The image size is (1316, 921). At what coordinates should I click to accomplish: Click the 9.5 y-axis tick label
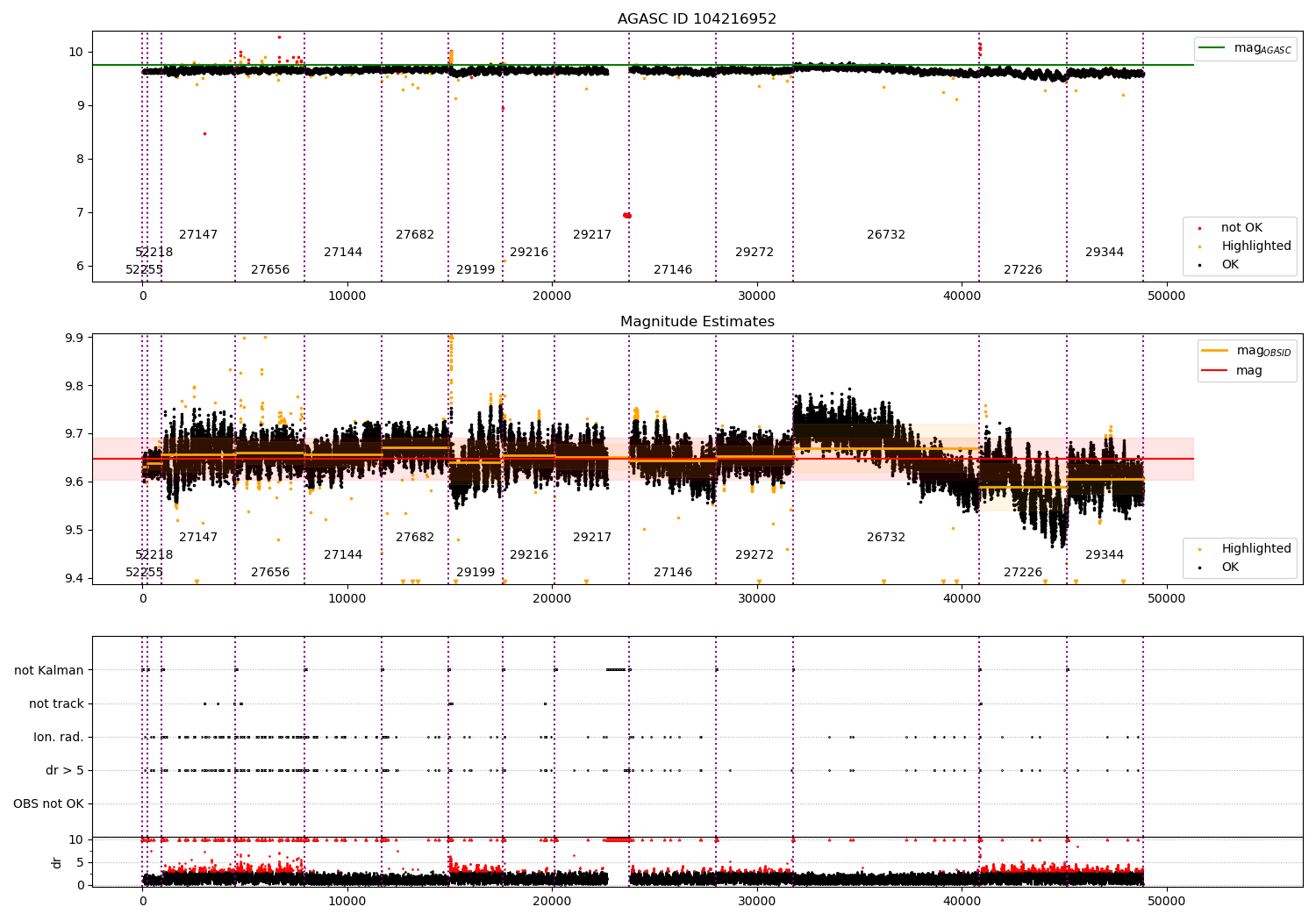[75, 530]
